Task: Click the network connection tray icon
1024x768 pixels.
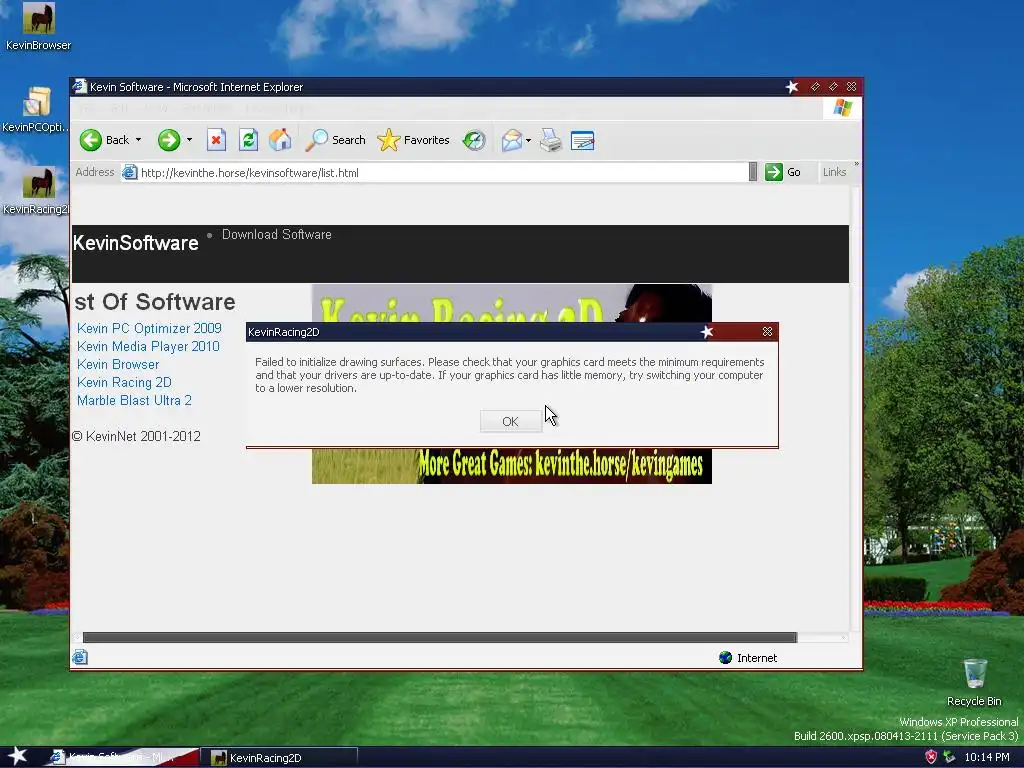Action: [949, 757]
